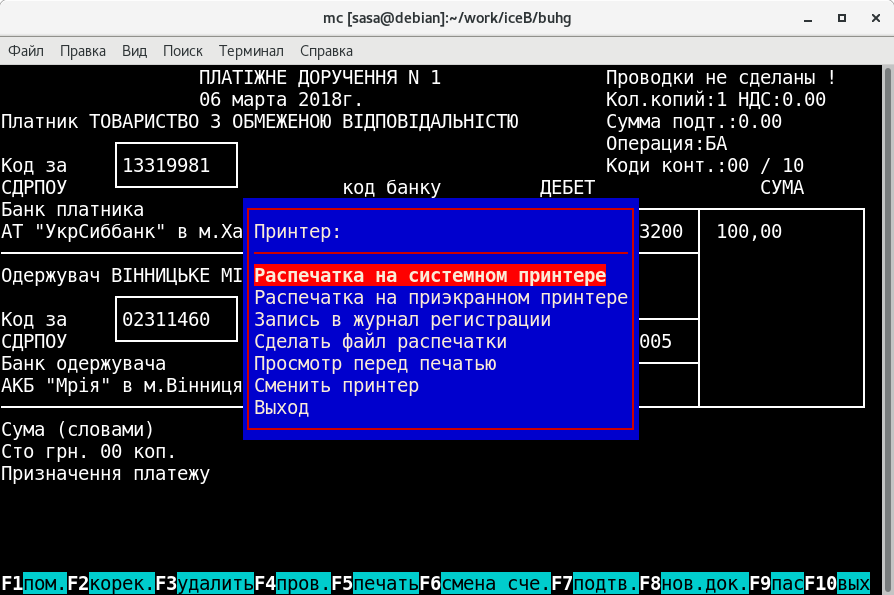
Task: Click Сто грн. 00 коп. text
Action: pos(88,452)
